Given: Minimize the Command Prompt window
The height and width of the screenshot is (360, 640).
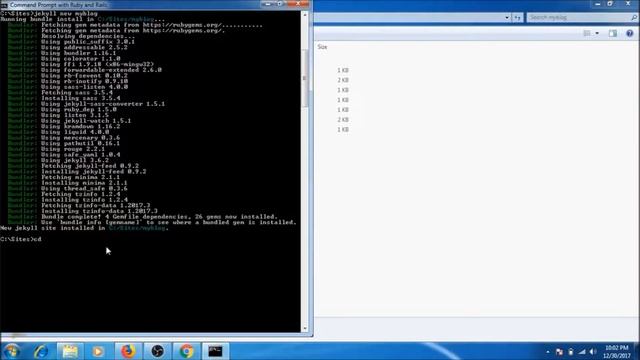Looking at the screenshot, I should coord(268,4).
